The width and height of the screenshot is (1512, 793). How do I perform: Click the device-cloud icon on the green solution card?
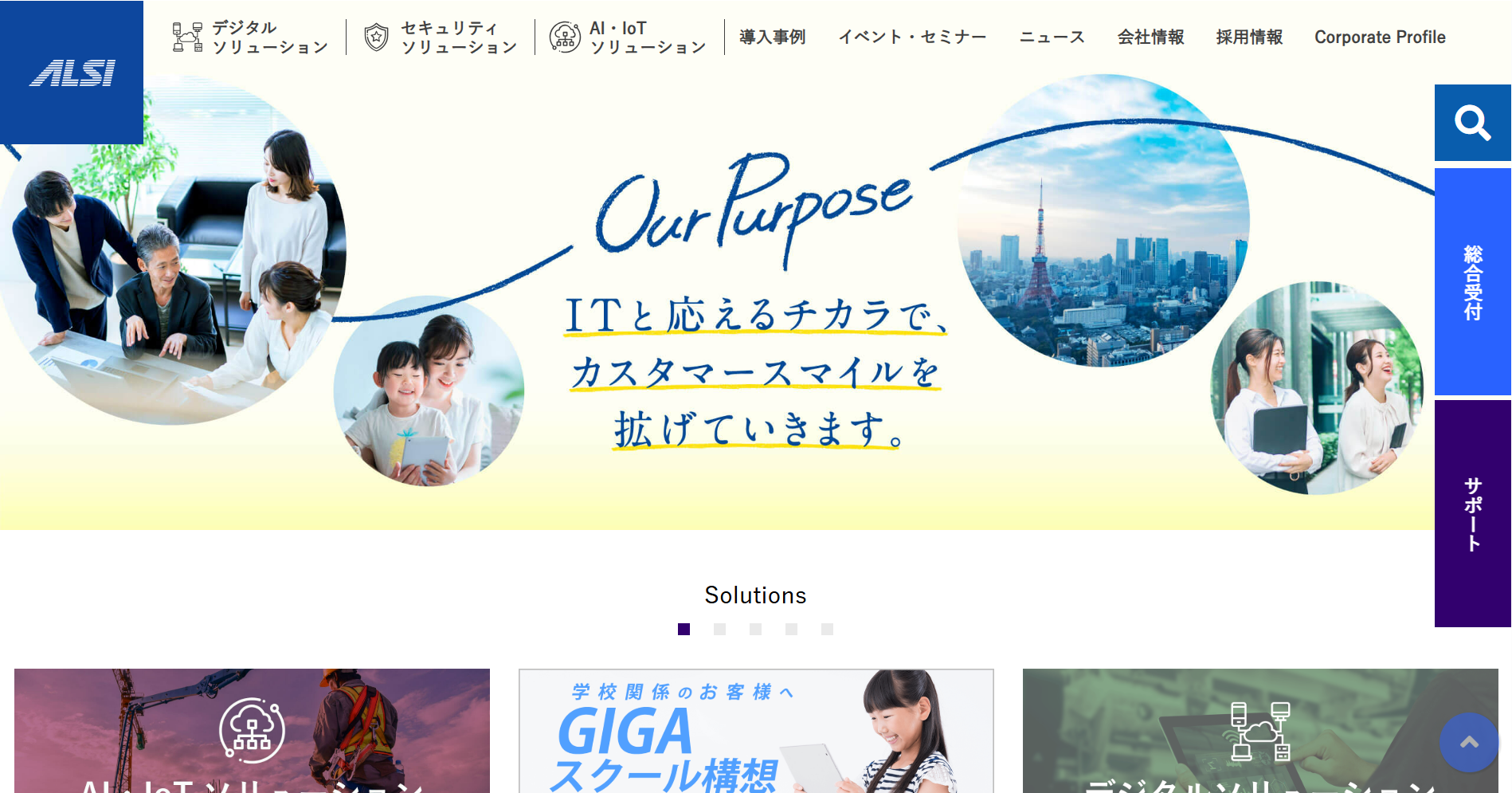pyautogui.click(x=1260, y=731)
